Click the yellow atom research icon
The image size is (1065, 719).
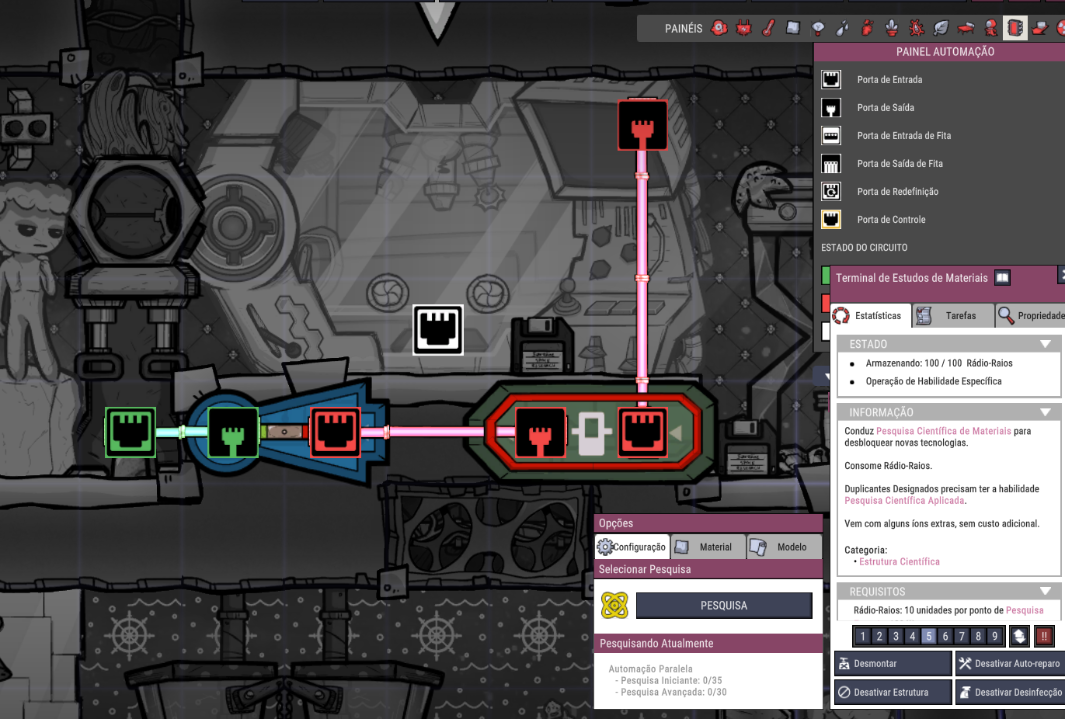pyautogui.click(x=614, y=605)
